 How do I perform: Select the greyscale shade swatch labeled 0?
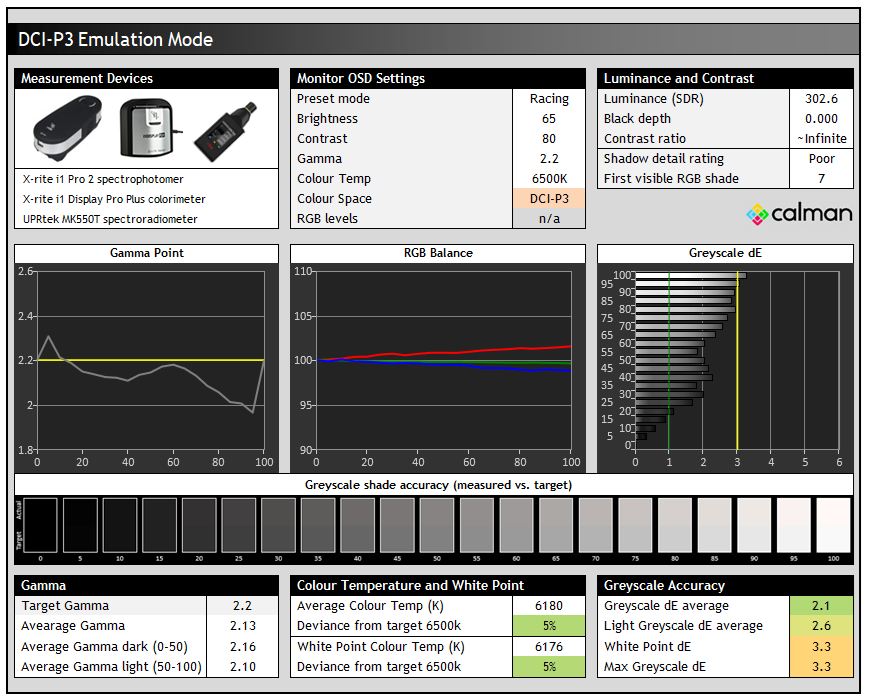40,526
